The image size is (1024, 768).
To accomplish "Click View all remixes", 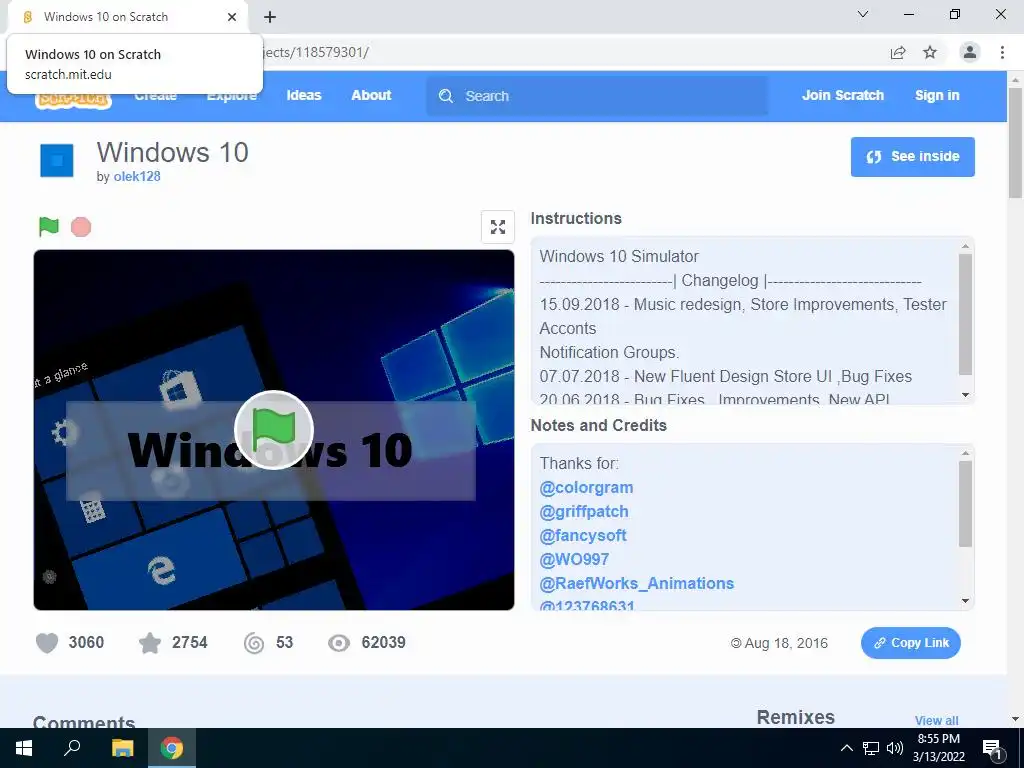I will [x=936, y=720].
